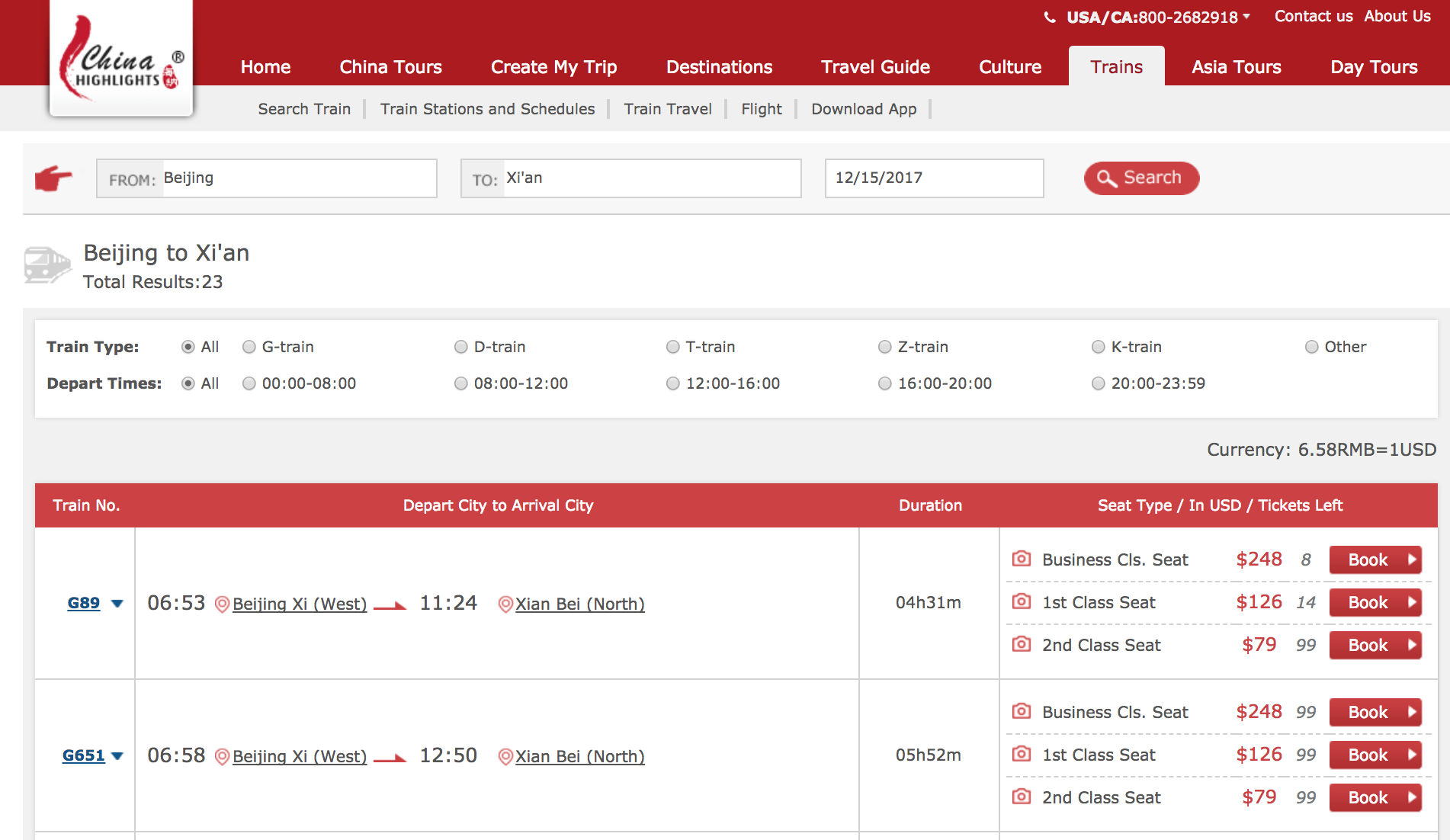Book G89 2nd Class Seat
This screenshot has width=1450, height=840.
click(x=1375, y=645)
